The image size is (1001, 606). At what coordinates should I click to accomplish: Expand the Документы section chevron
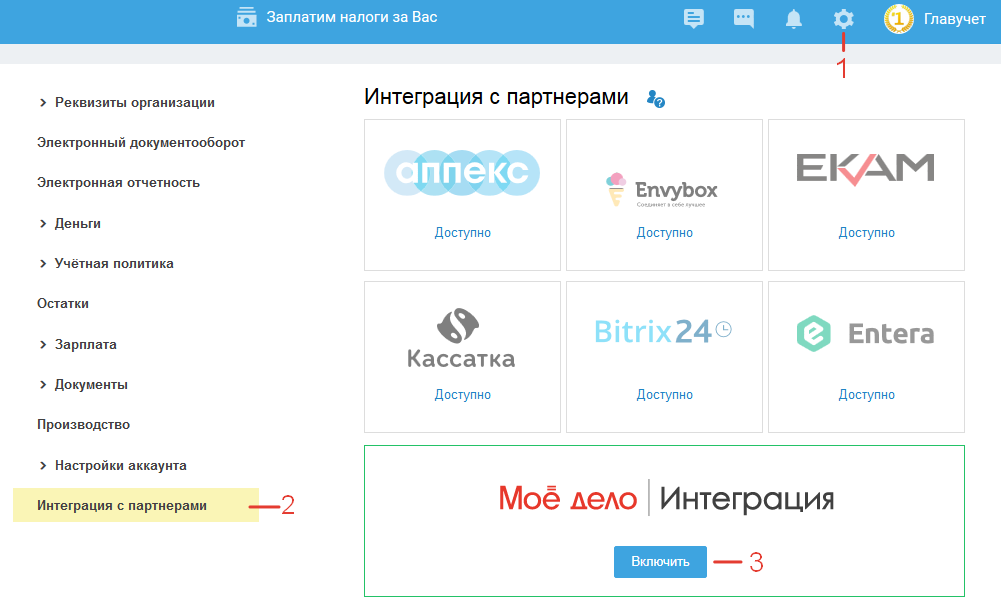coord(43,385)
